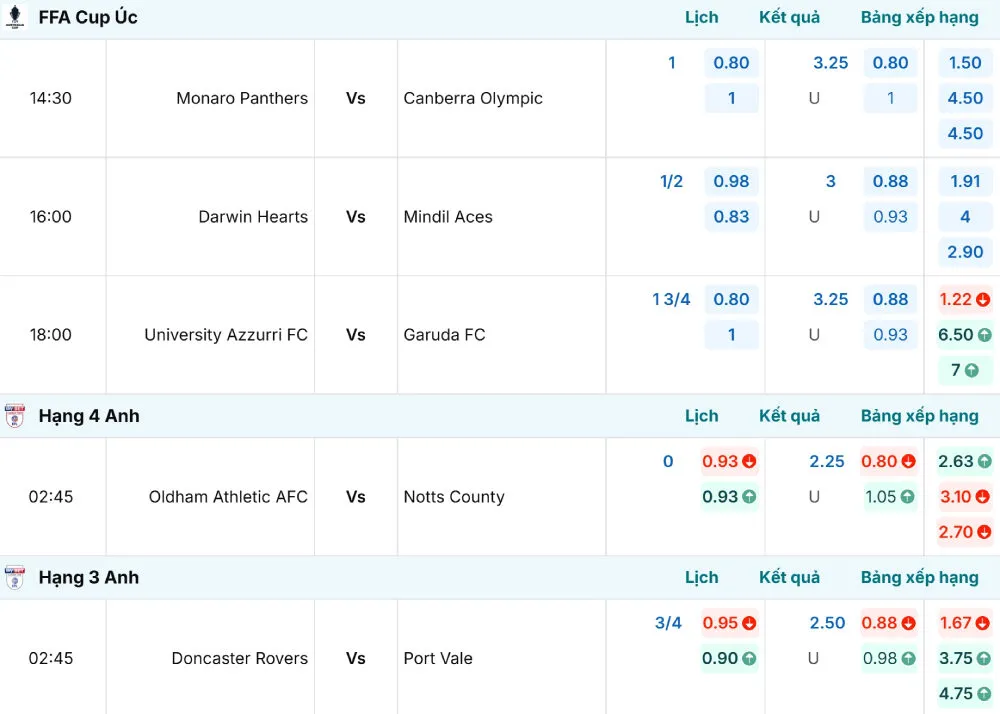
Task: Open Notts County team link
Action: coord(454,497)
